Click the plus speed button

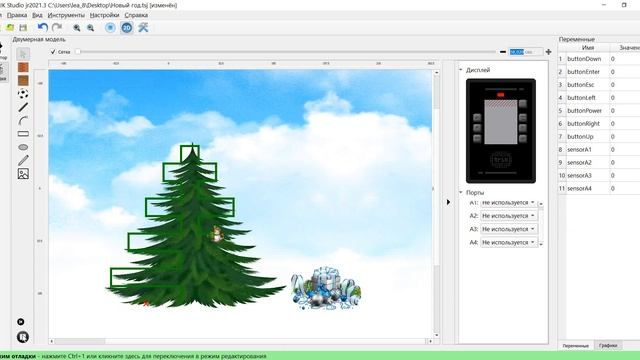[x=548, y=52]
